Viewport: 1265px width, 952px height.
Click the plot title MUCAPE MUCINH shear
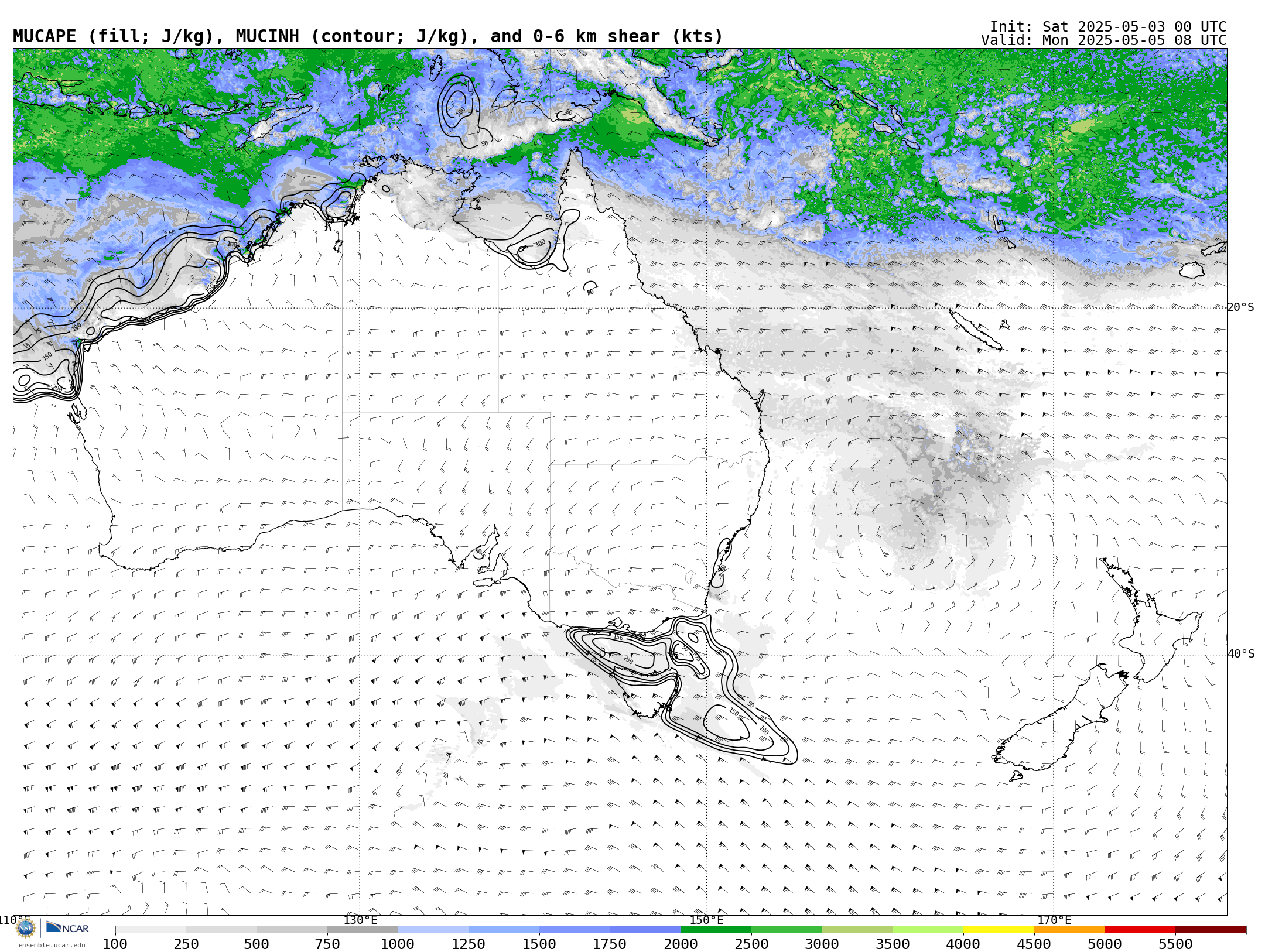coord(368,36)
